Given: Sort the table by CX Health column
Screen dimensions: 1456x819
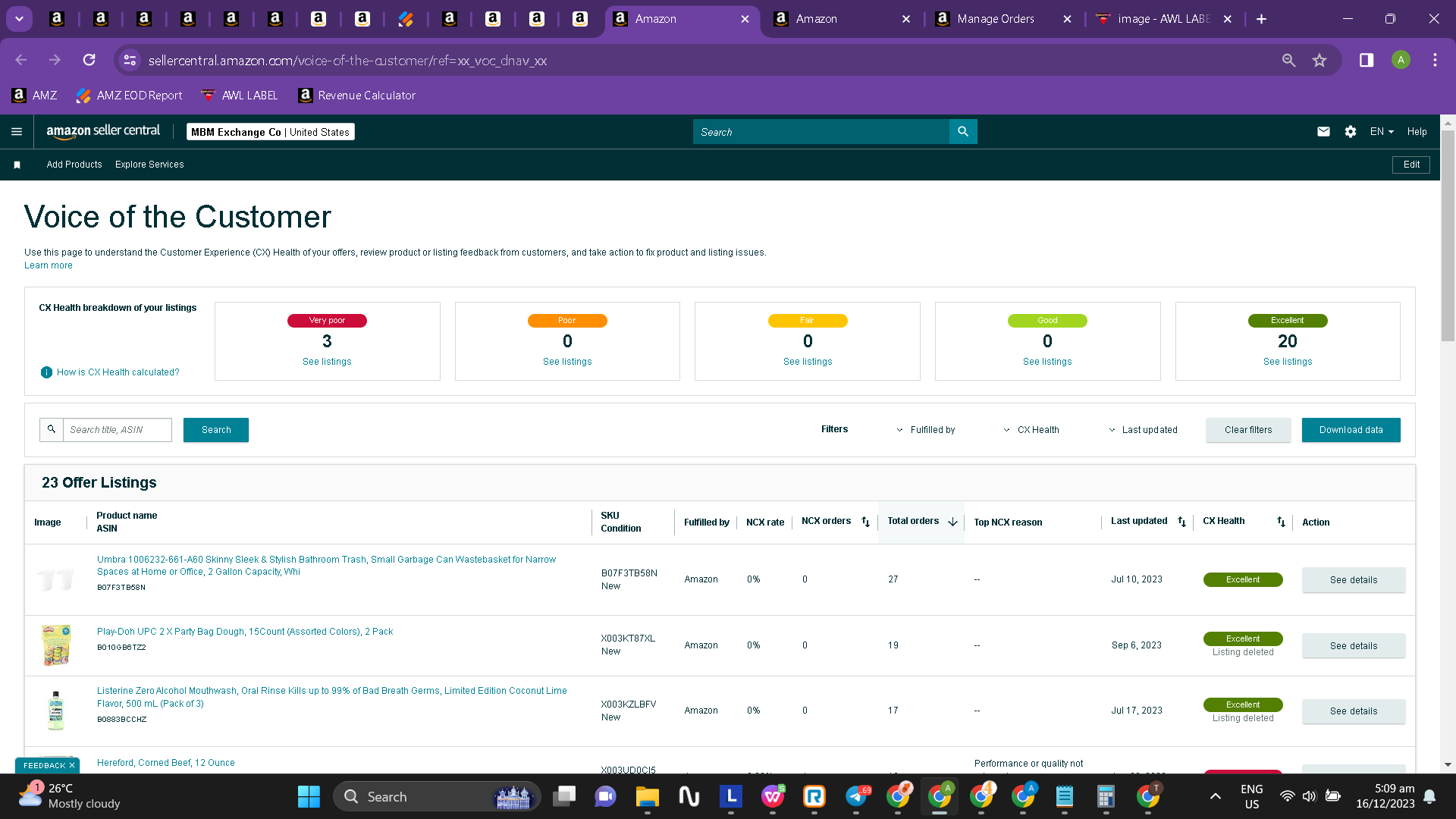Looking at the screenshot, I should (x=1281, y=522).
